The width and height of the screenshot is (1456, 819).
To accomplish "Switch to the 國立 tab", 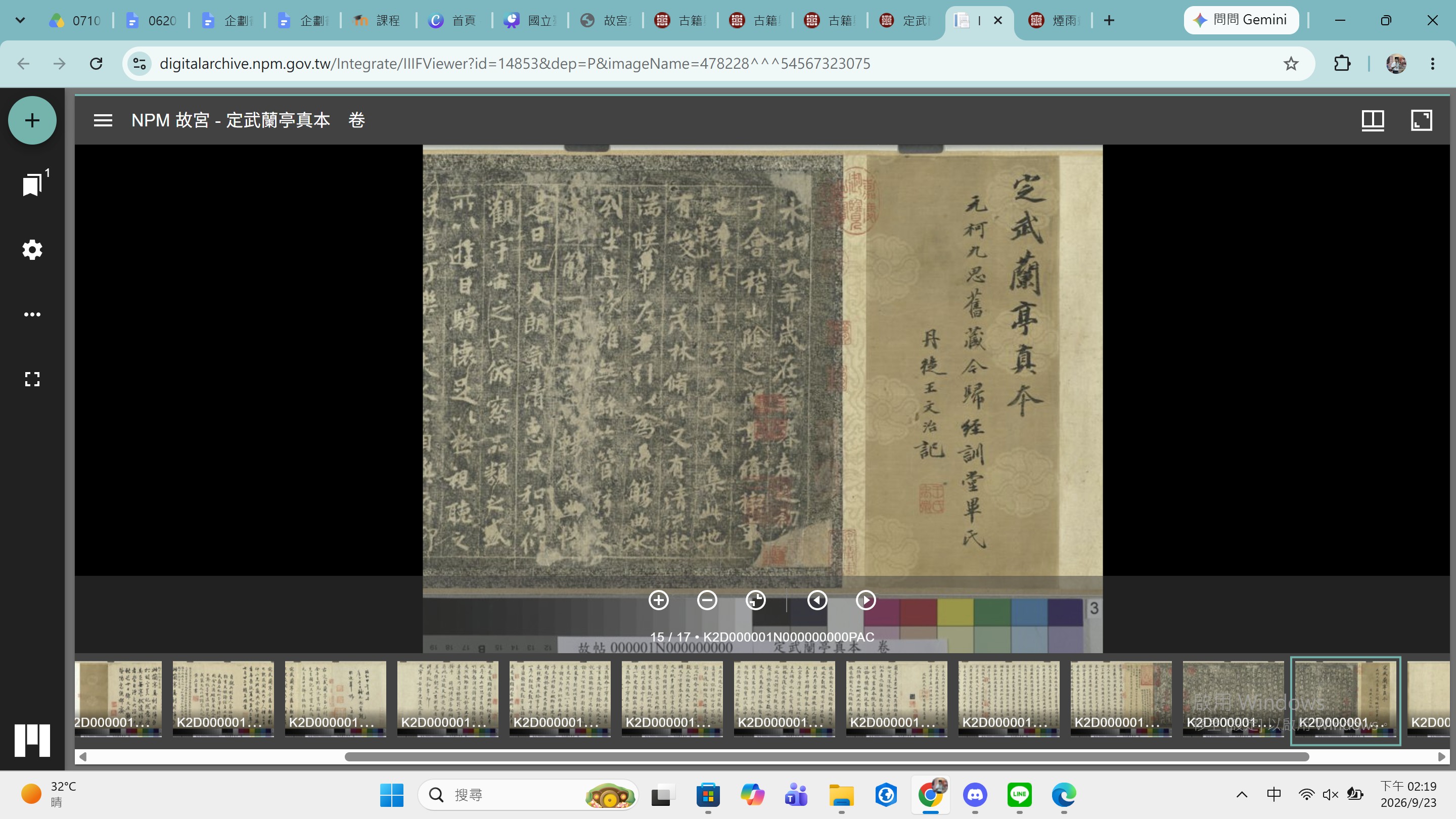I will click(530, 20).
